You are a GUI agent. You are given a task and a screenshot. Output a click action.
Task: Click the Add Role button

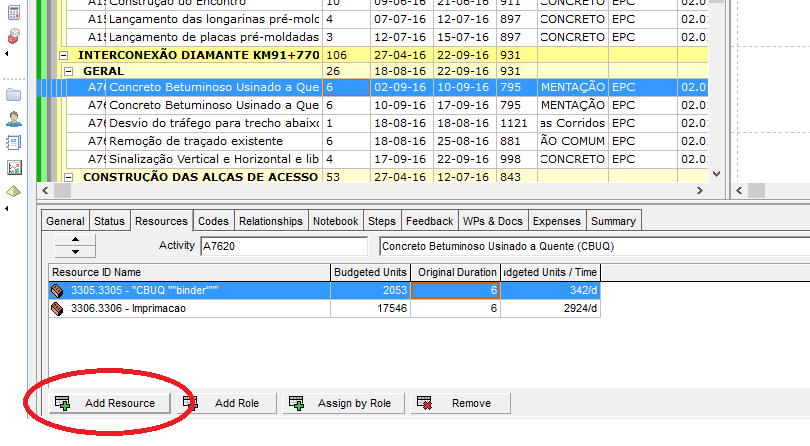click(227, 403)
